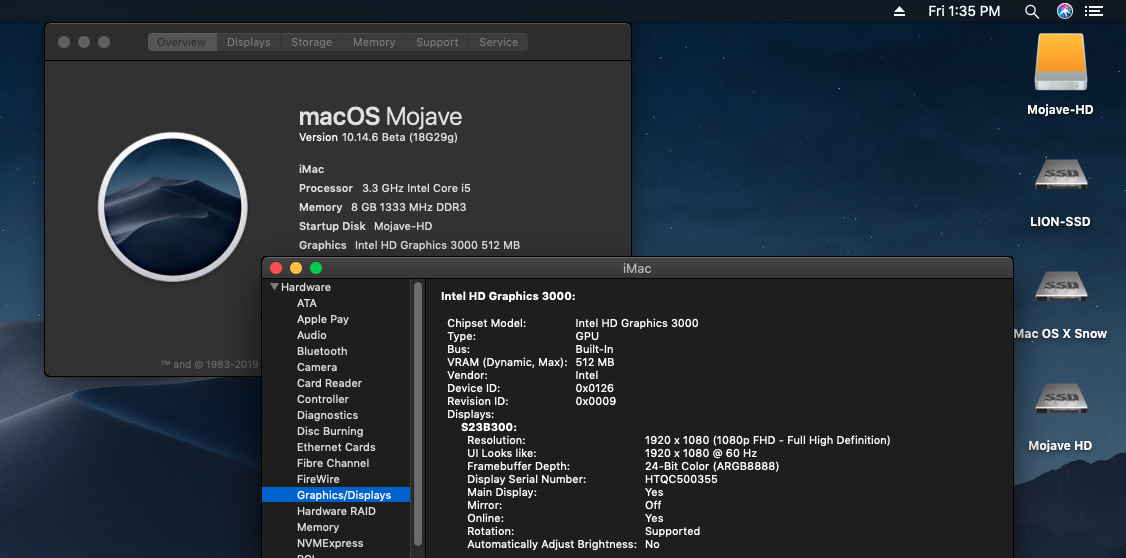The image size is (1126, 558).
Task: Select FireWire in the sidebar
Action: (318, 479)
